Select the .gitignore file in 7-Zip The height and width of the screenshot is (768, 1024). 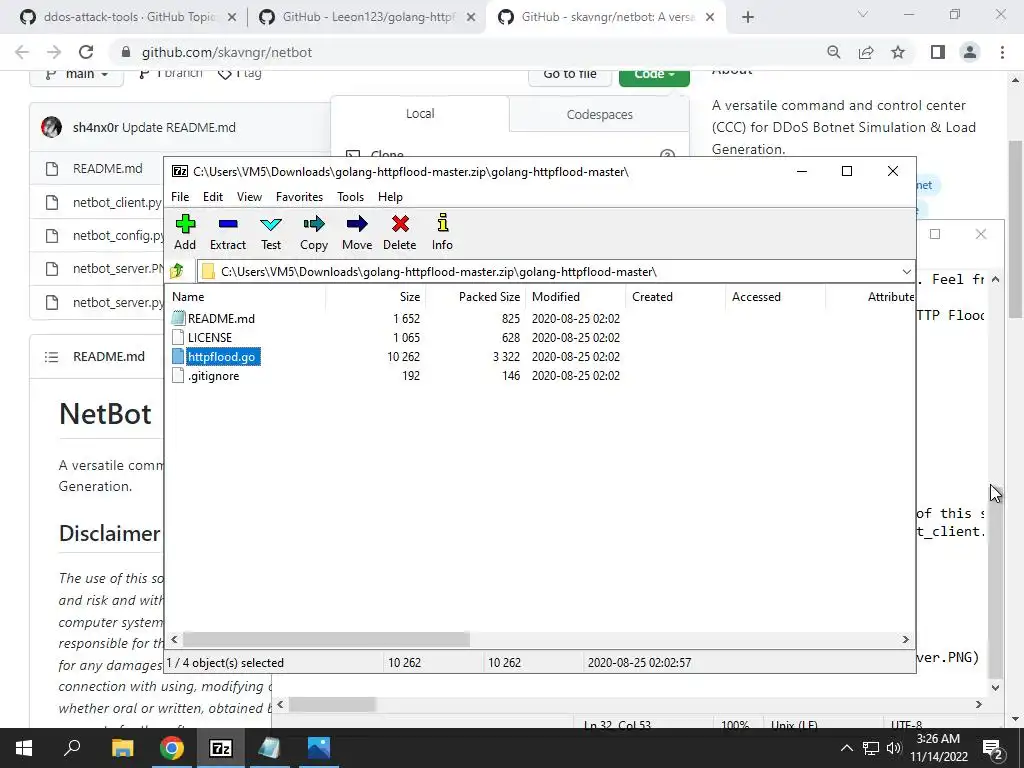pyautogui.click(x=214, y=376)
